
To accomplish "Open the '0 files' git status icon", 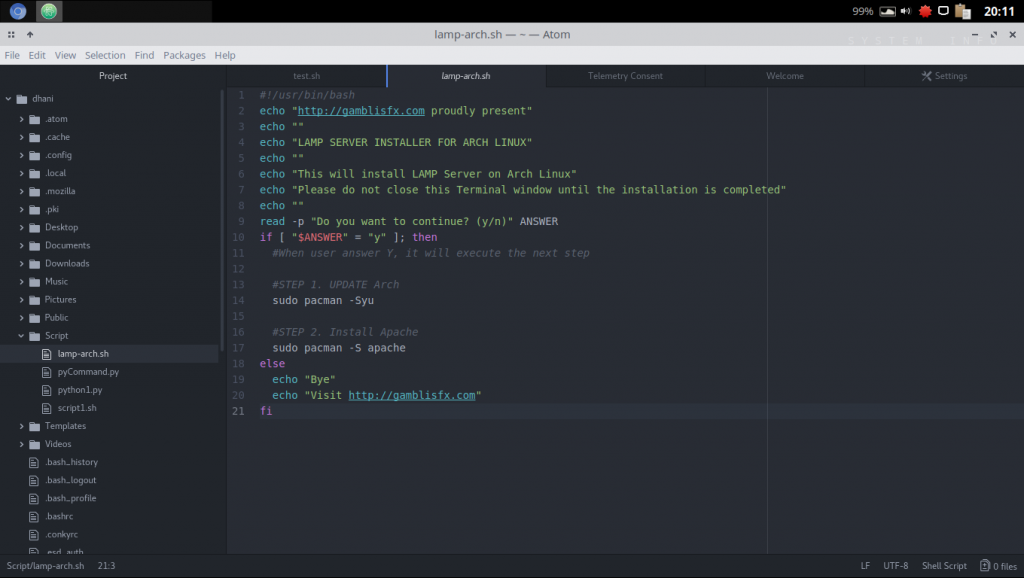I will (x=985, y=566).
